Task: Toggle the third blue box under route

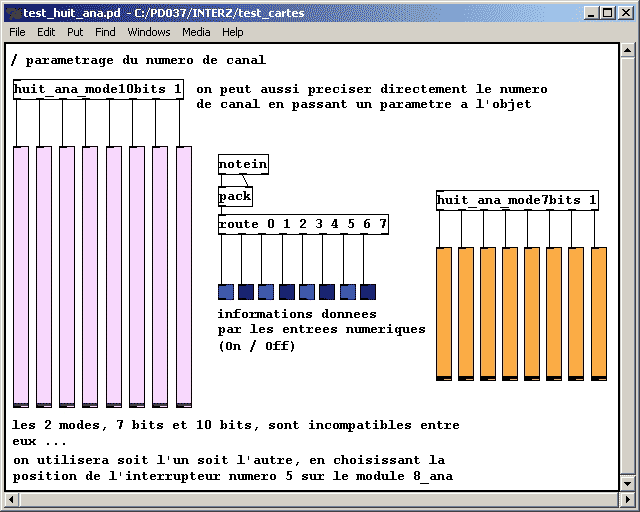Action: point(266,292)
